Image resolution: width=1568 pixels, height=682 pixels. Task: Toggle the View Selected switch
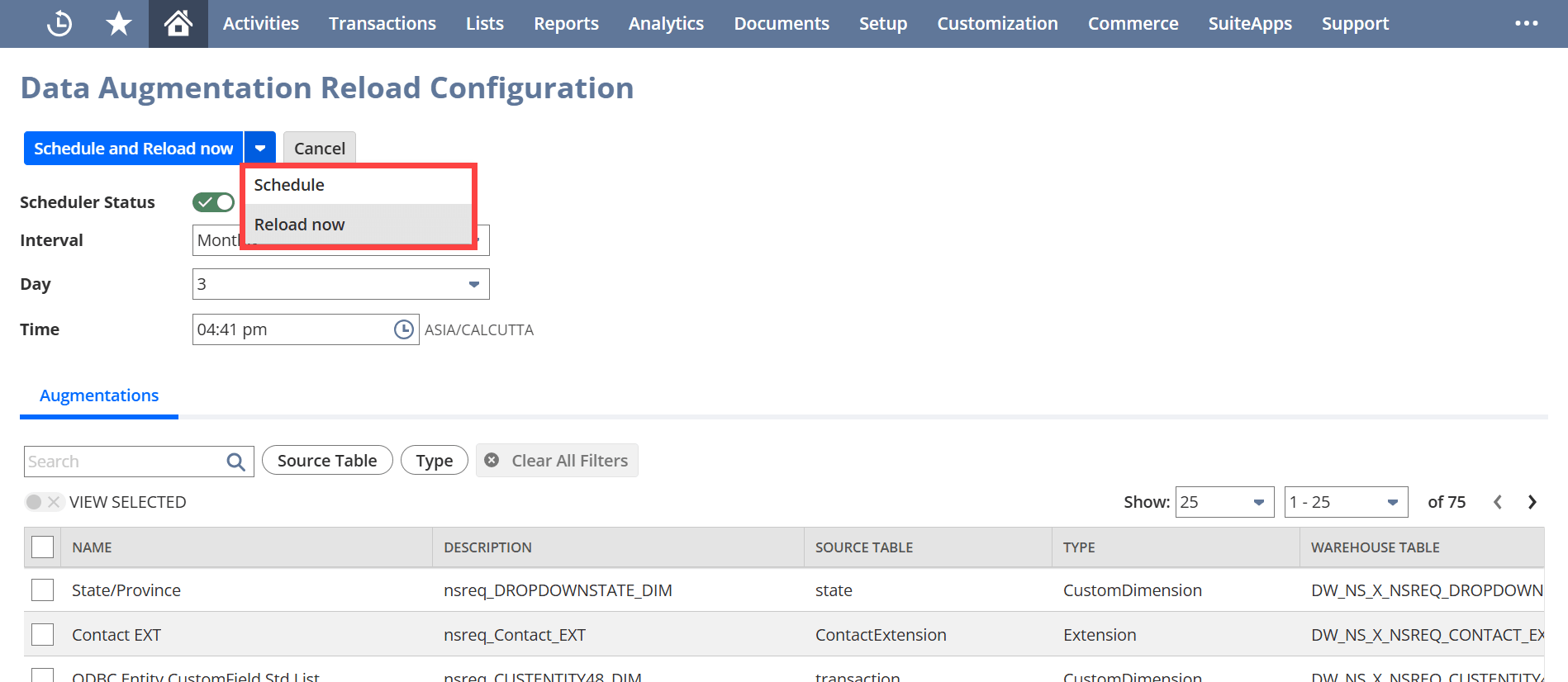point(43,502)
